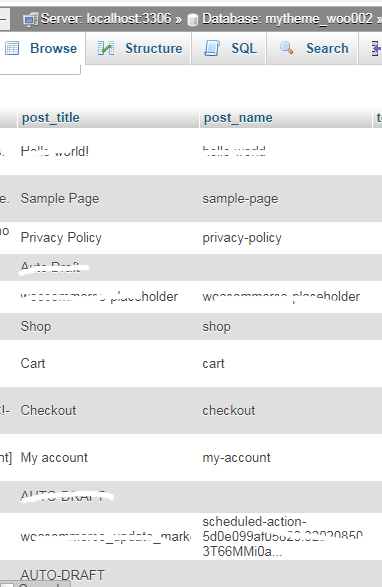This screenshot has width=382, height=587.
Task: Click the partially visible Insert icon
Action: click(376, 49)
